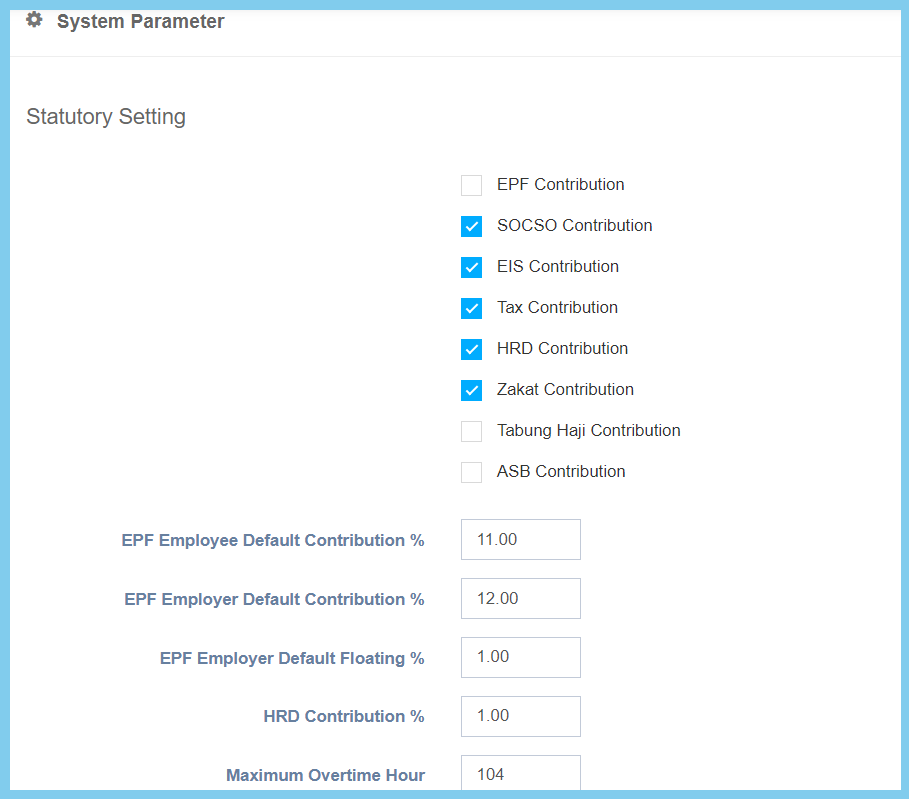Screen dimensions: 909x799
Task: Enable the EPF Contribution checkbox
Action: coord(471,185)
